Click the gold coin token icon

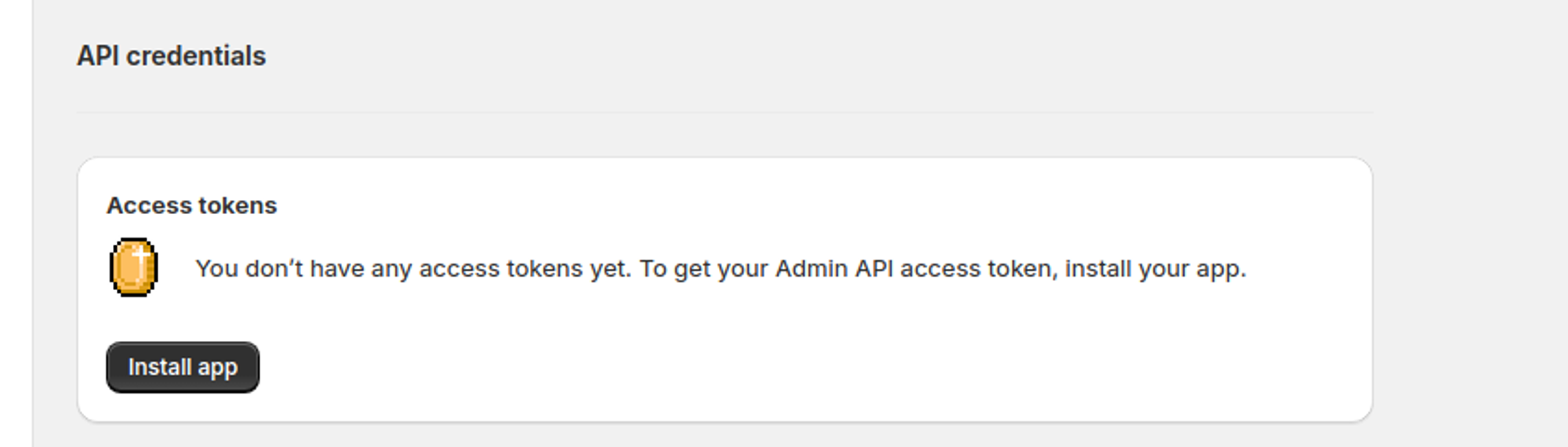134,267
